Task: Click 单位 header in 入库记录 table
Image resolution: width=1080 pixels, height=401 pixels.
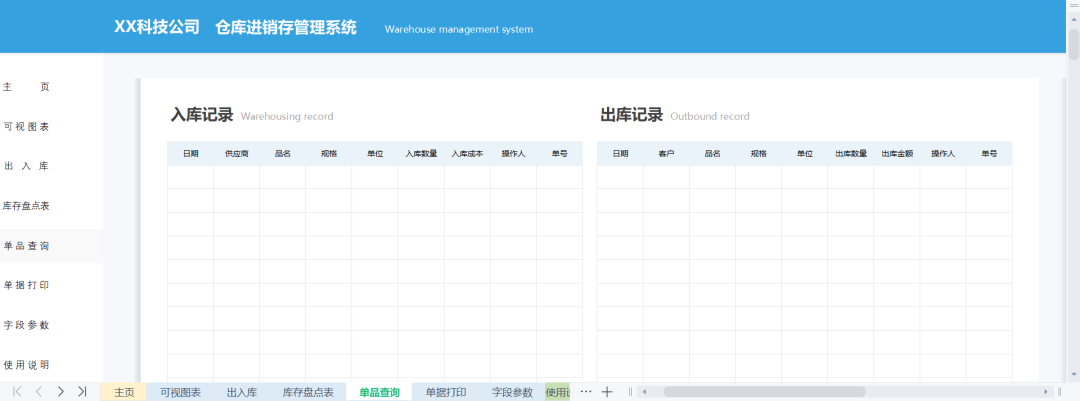Action: coord(375,154)
